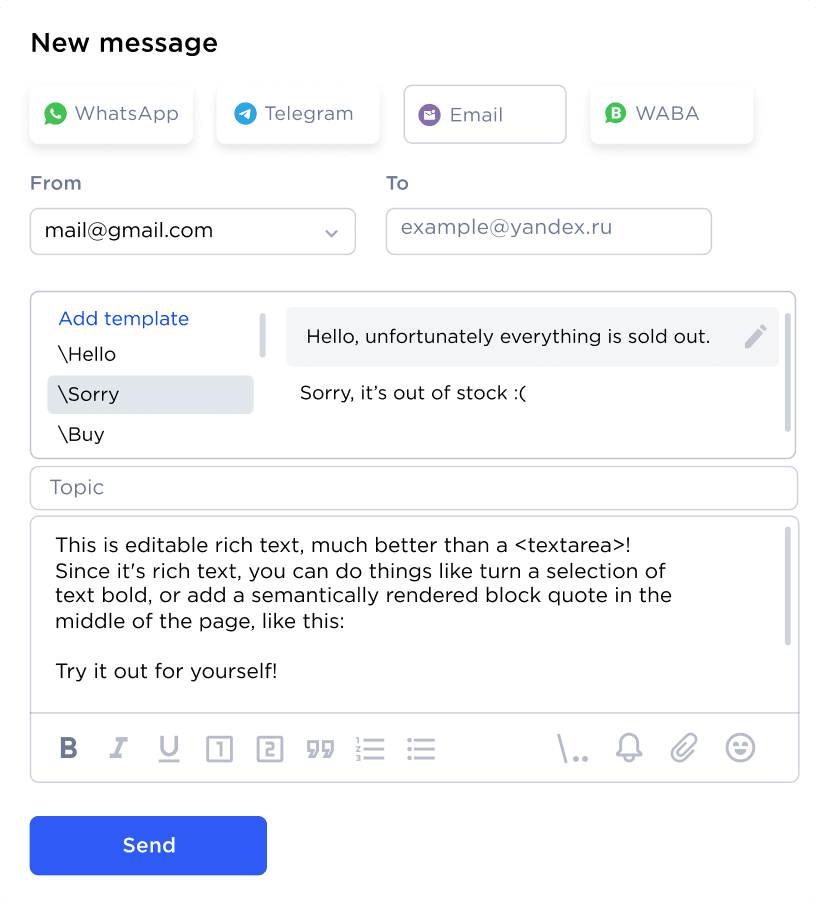
Task: Create a bulleted list
Action: tap(421, 748)
